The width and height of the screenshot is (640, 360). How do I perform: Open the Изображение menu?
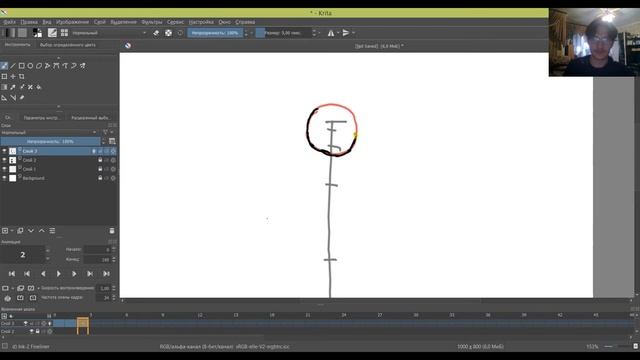pos(72,22)
